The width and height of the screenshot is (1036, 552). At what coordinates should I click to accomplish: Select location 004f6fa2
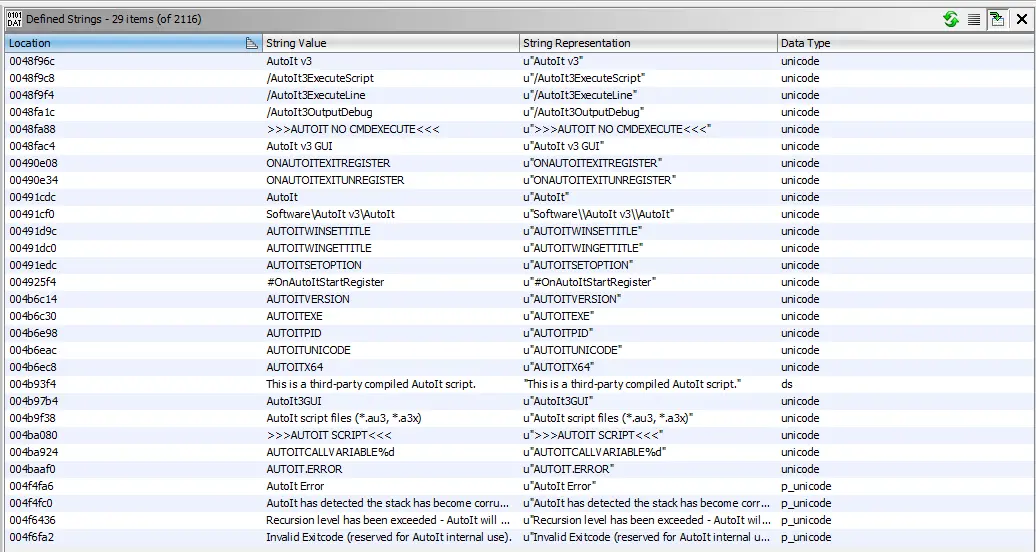pos(31,537)
